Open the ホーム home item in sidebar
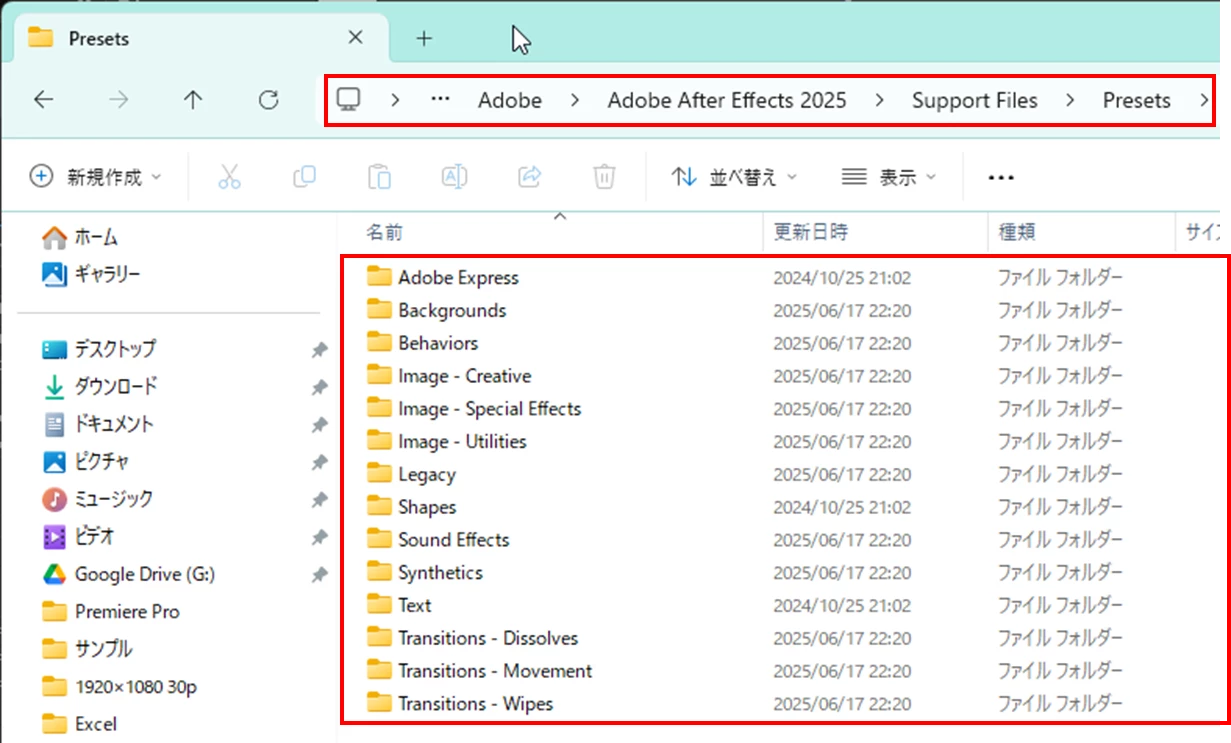 tap(80, 238)
